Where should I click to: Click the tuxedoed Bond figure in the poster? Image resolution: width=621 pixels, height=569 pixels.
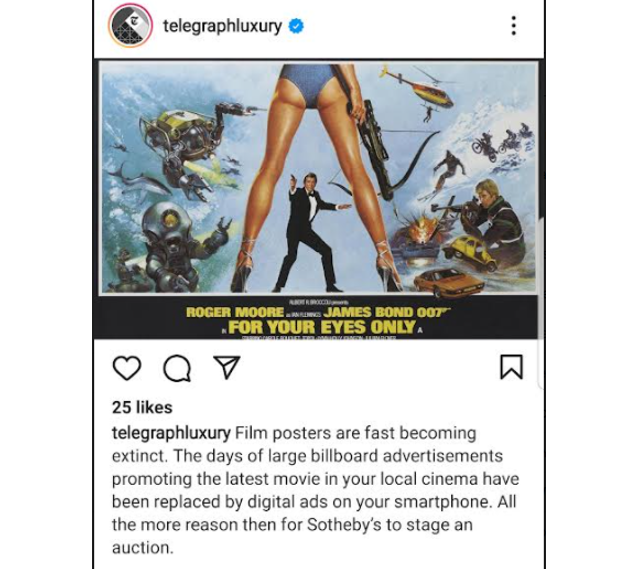[315, 232]
